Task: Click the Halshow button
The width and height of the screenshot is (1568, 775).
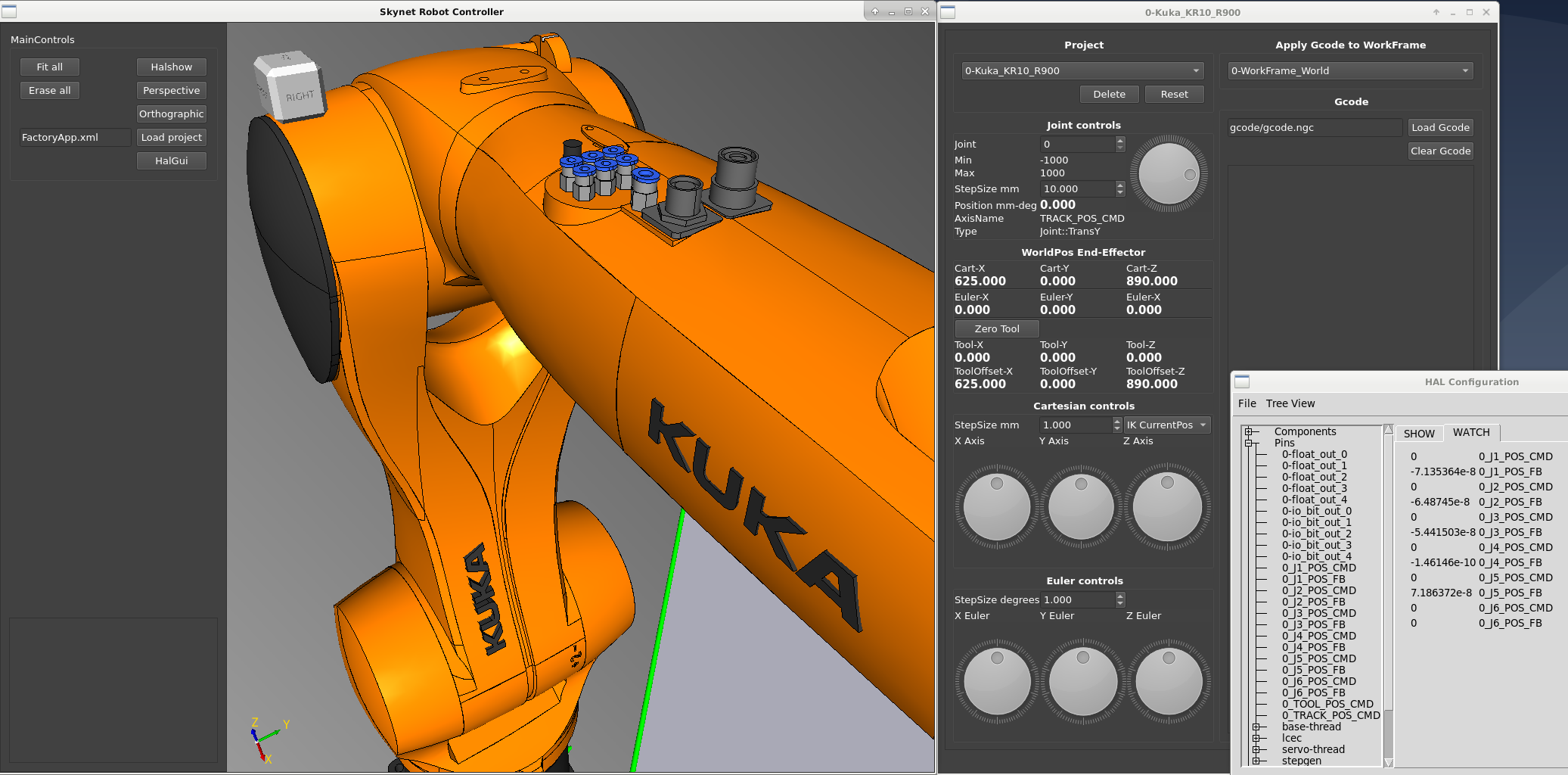Action: (172, 67)
